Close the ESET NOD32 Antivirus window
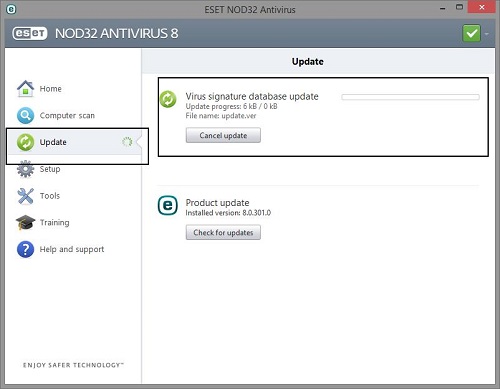Viewport: 500px width, 389px height. (481, 7)
